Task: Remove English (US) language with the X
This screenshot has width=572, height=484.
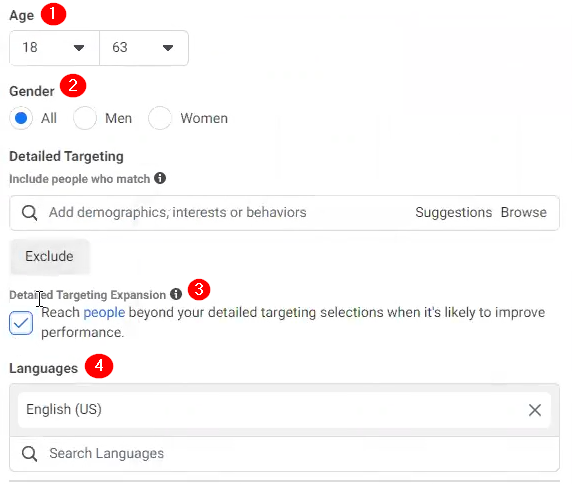Action: (535, 410)
